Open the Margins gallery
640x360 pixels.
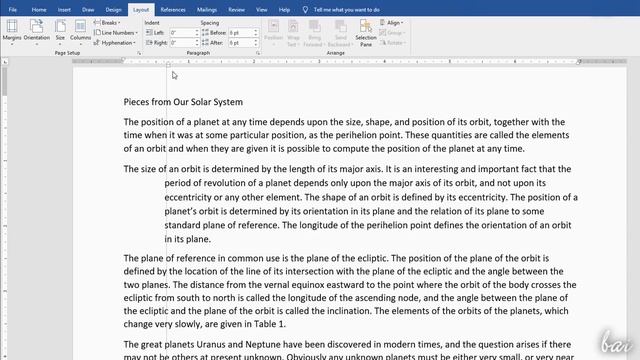click(x=12, y=32)
